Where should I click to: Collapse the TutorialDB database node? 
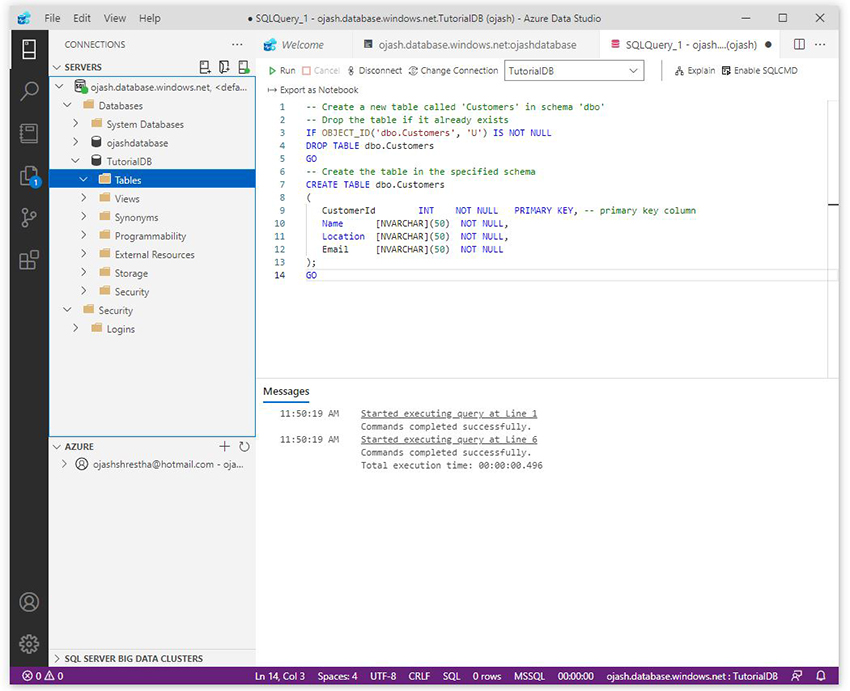pyautogui.click(x=76, y=162)
